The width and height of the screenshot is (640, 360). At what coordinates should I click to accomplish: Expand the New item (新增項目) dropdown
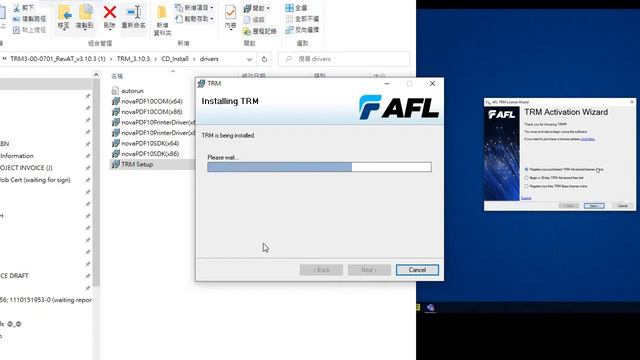click(x=212, y=8)
